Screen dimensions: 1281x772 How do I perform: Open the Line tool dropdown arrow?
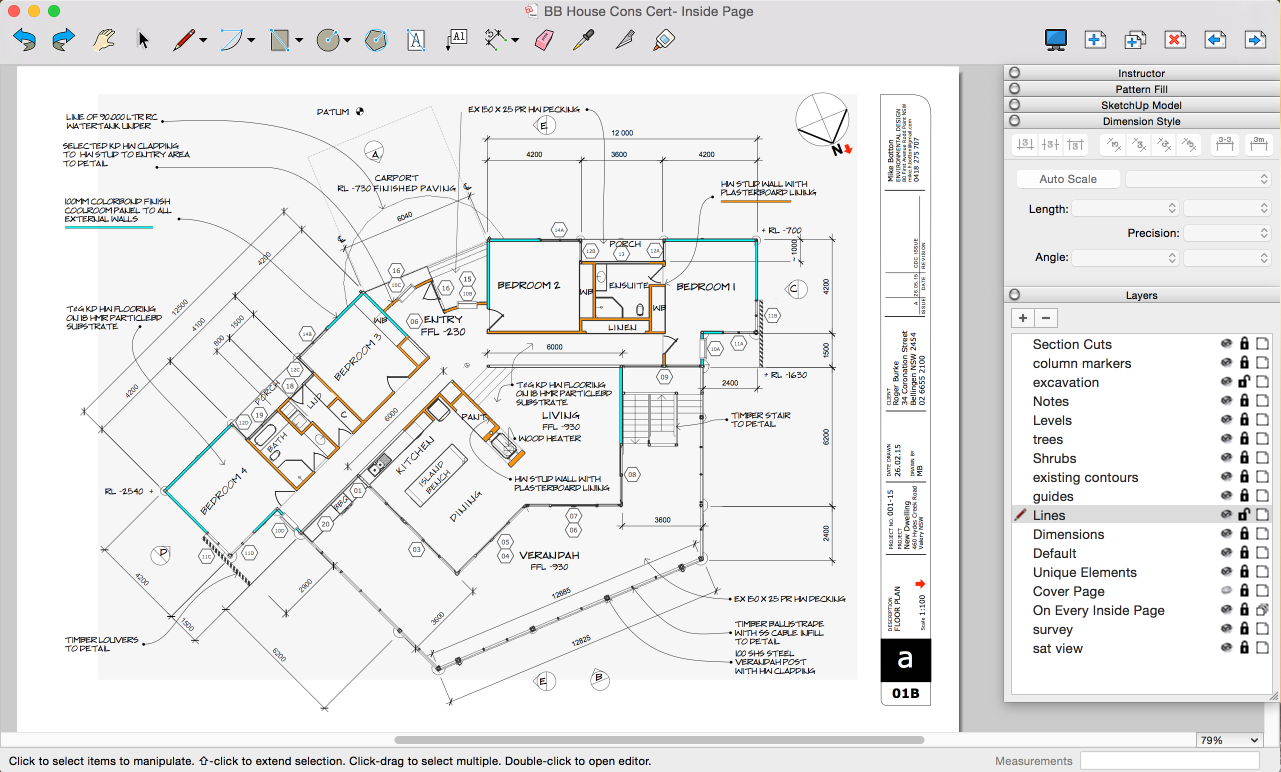coord(203,41)
